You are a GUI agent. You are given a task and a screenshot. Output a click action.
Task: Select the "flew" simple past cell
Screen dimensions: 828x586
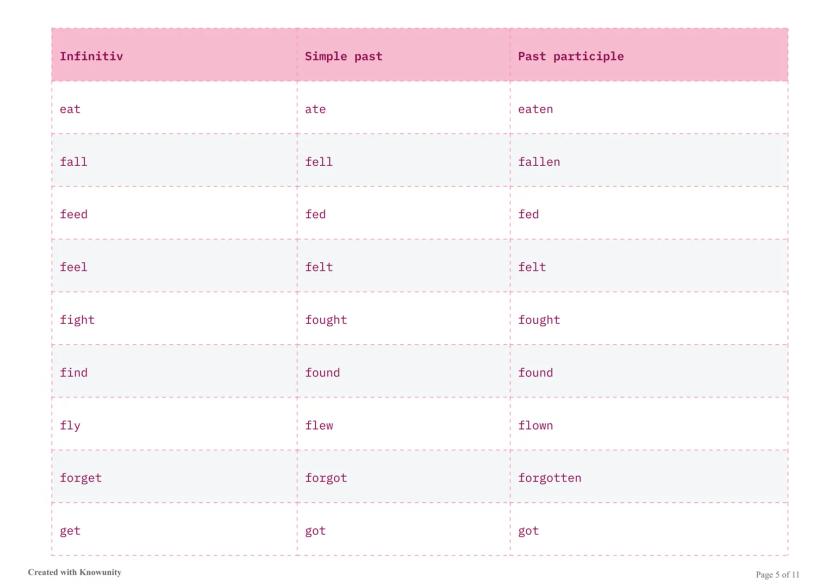point(319,425)
